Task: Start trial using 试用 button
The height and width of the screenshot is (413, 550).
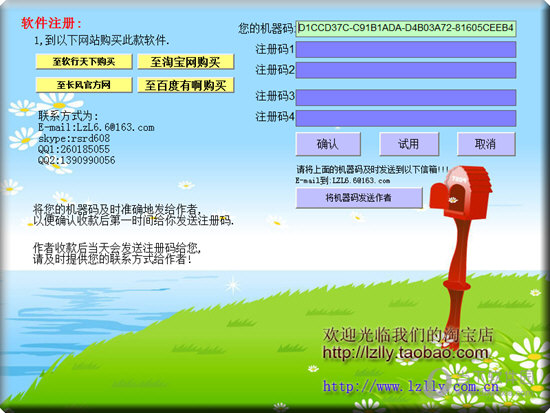Action: point(409,144)
